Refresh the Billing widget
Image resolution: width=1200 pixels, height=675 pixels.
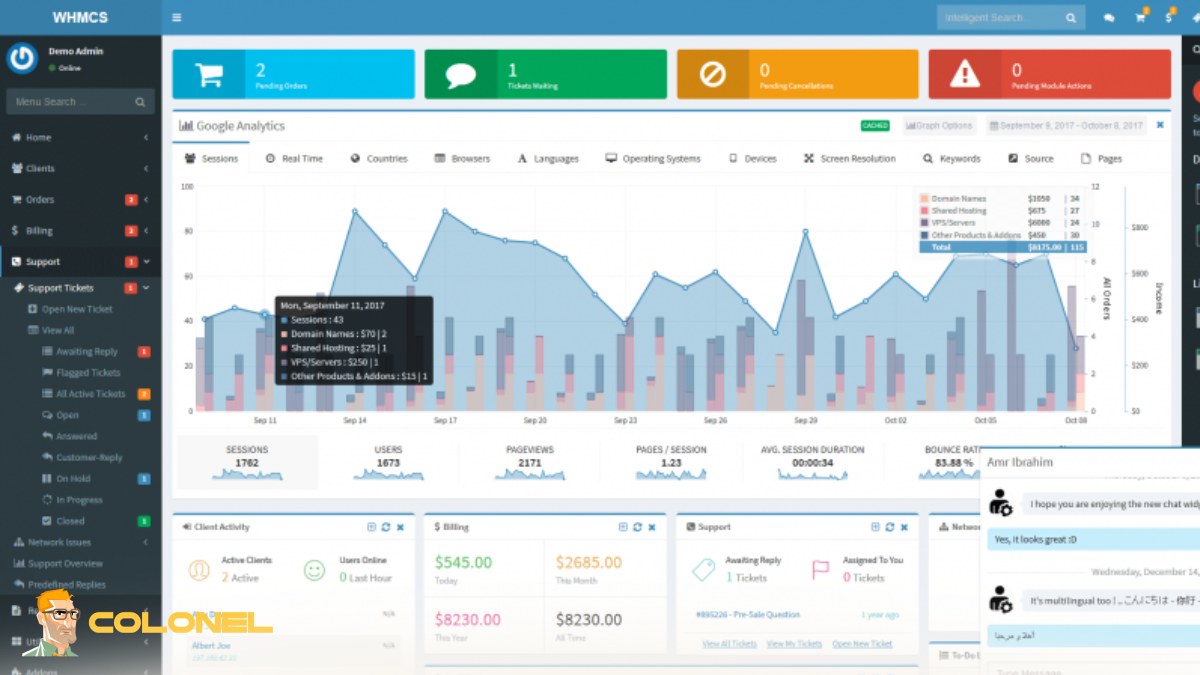pos(637,527)
